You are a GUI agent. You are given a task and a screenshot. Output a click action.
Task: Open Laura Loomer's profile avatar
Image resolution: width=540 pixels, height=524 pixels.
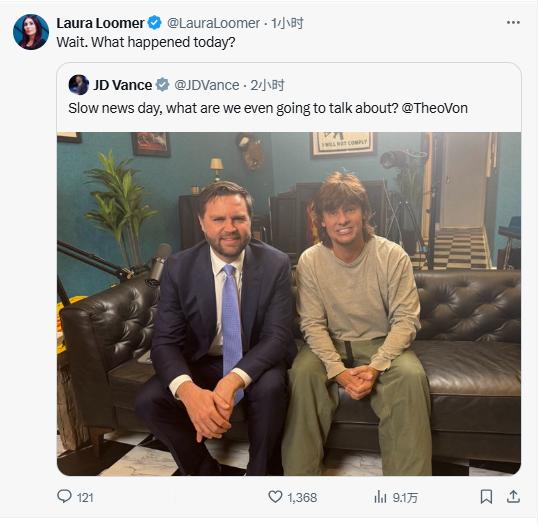coord(31,32)
